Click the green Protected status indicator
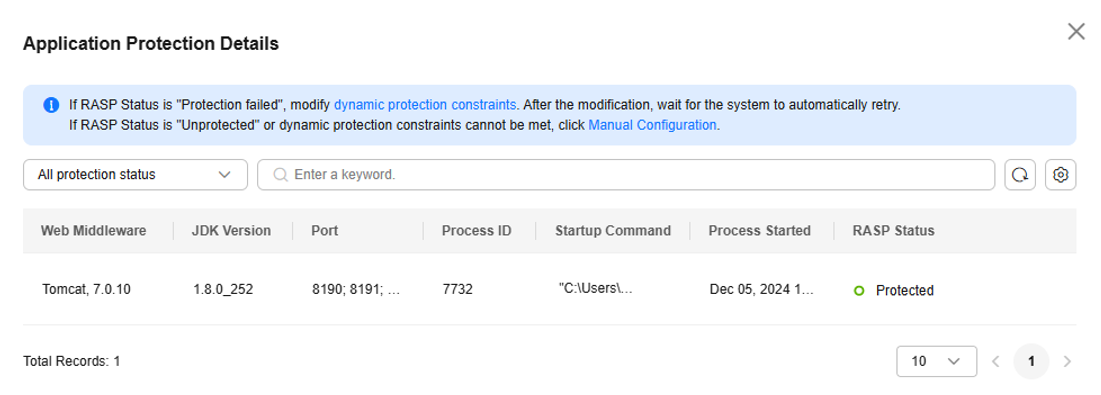Viewport: 1101px width, 395px height. pos(858,290)
